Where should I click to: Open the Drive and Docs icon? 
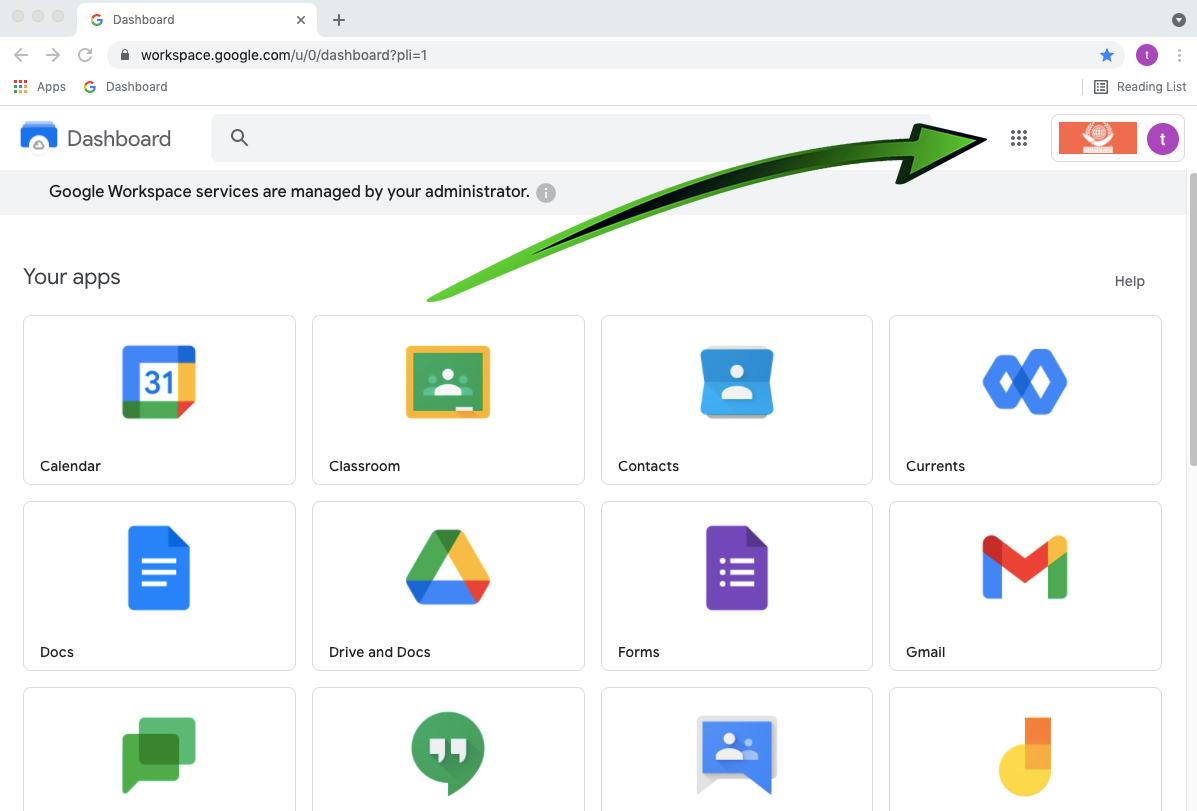[448, 567]
